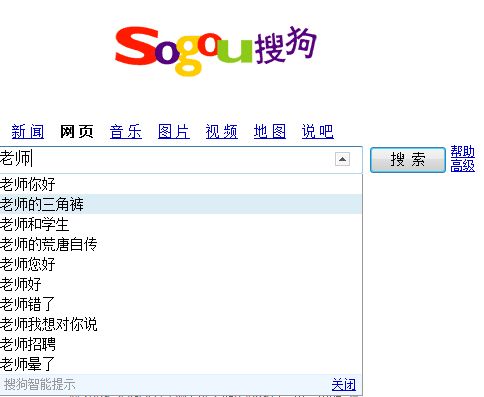This screenshot has height=397, width=484.
Task: Open the 说吧 forum tab
Action: coord(318,131)
